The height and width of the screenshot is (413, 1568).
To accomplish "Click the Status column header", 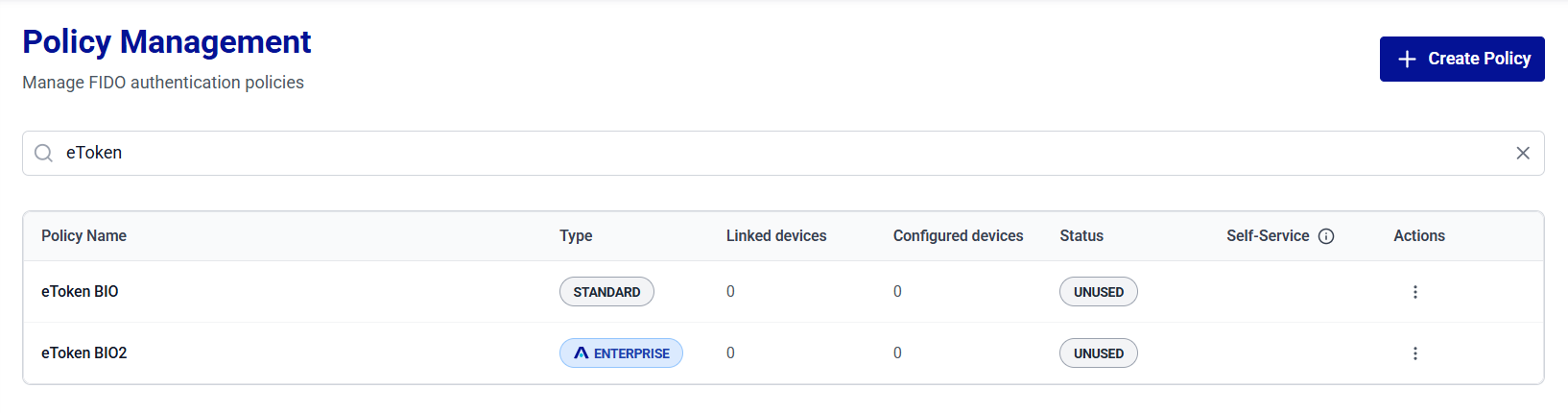I will tap(1081, 236).
